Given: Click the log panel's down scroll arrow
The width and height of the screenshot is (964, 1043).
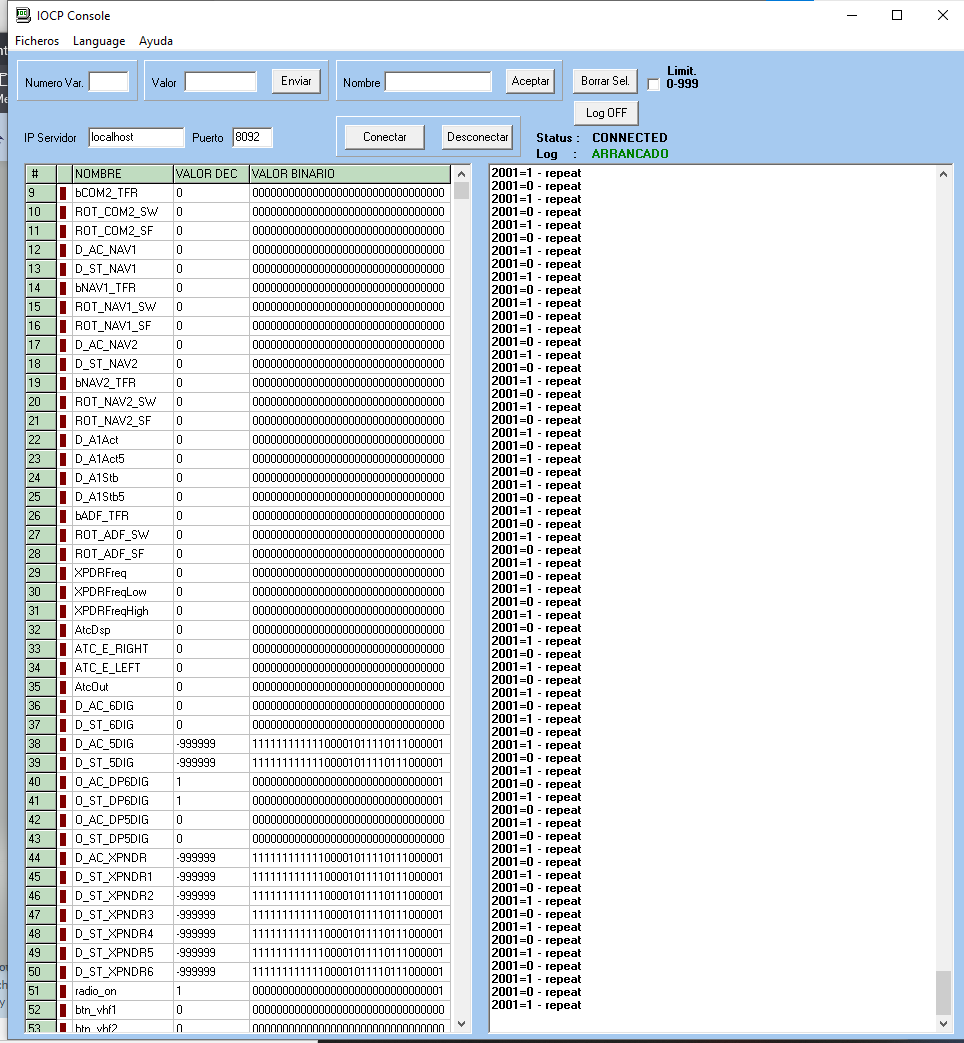Looking at the screenshot, I should pos(944,1024).
